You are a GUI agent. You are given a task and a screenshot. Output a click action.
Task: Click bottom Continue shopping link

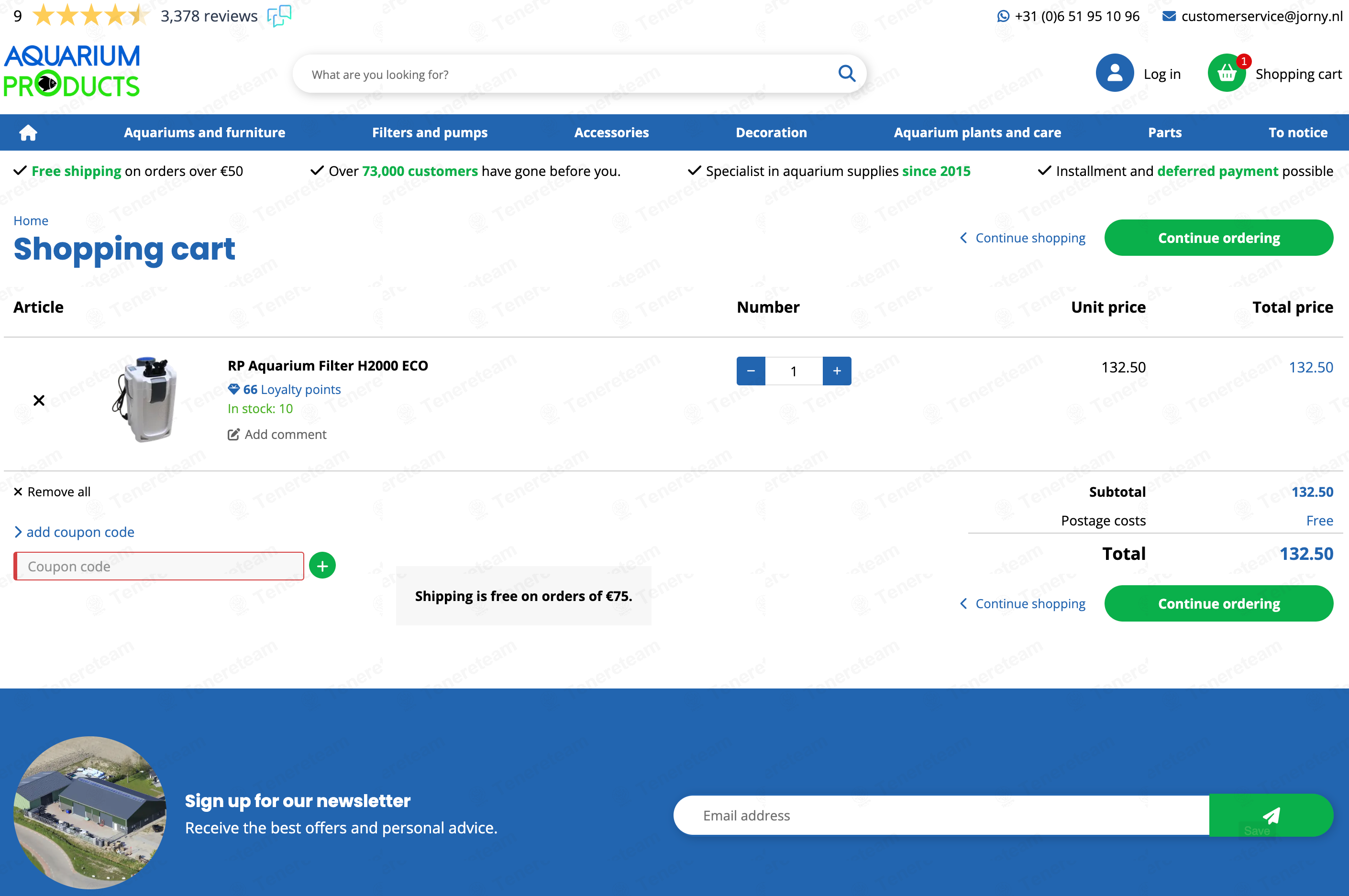pos(1023,603)
